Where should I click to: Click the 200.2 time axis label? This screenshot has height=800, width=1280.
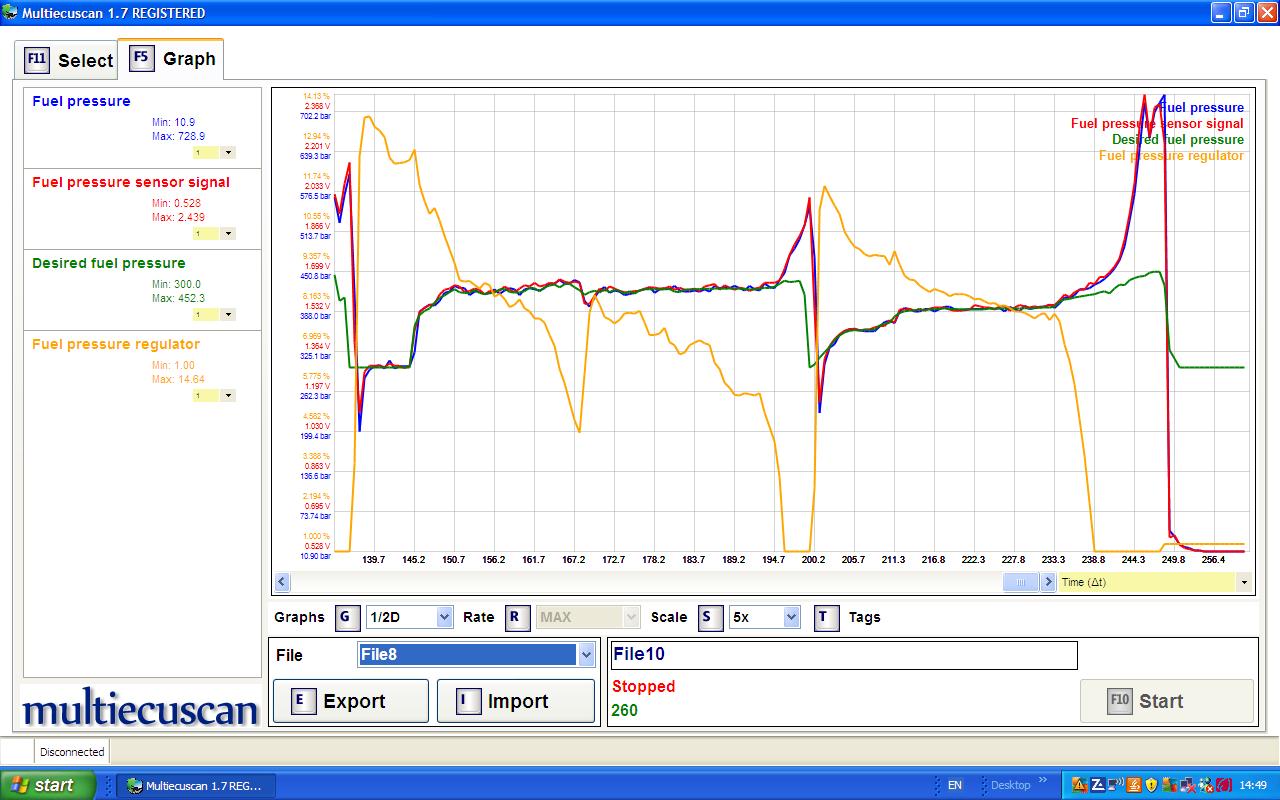(x=814, y=560)
